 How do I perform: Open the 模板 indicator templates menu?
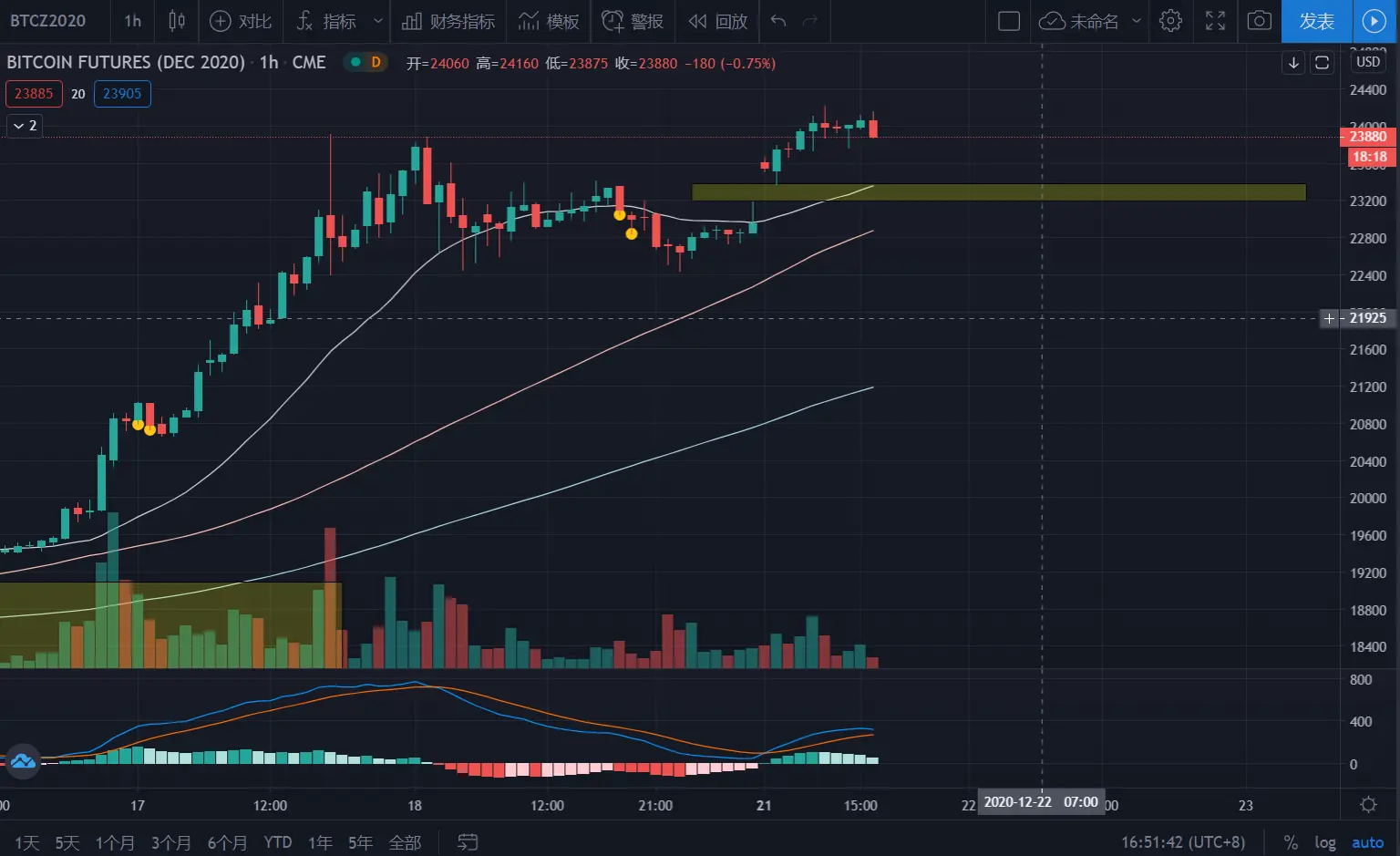tap(549, 21)
